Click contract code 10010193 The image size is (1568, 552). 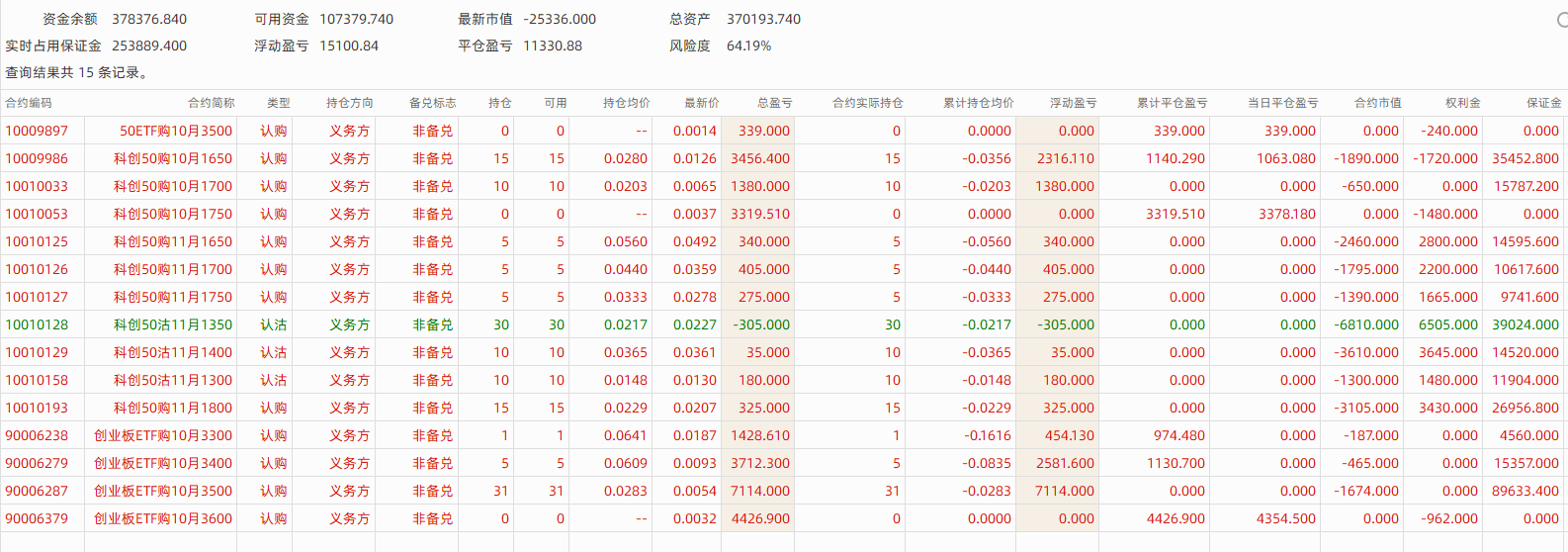click(37, 408)
